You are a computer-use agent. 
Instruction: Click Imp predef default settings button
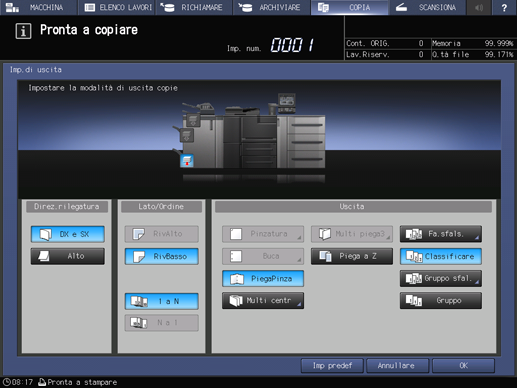(x=332, y=366)
